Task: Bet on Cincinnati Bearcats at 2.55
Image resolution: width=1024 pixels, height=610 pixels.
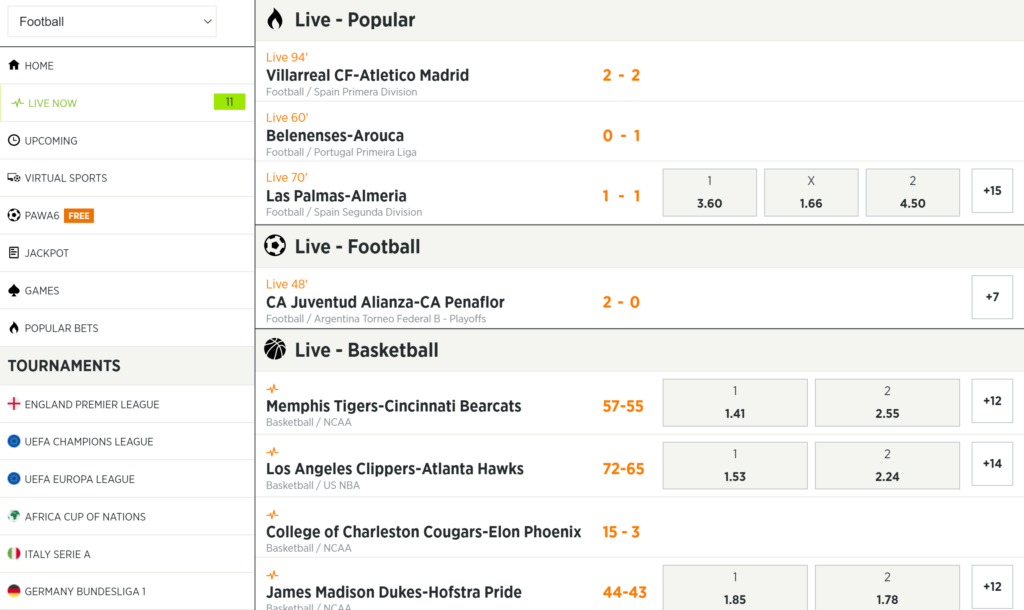Action: pyautogui.click(x=887, y=401)
